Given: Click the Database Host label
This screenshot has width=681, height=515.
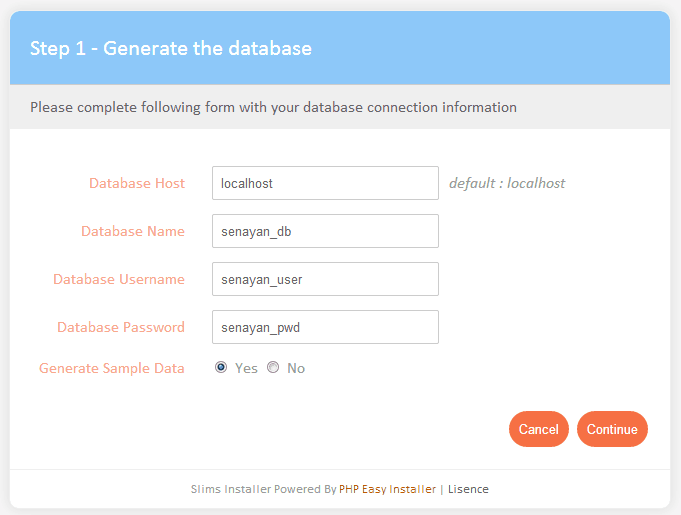Looking at the screenshot, I should click(x=136, y=183).
